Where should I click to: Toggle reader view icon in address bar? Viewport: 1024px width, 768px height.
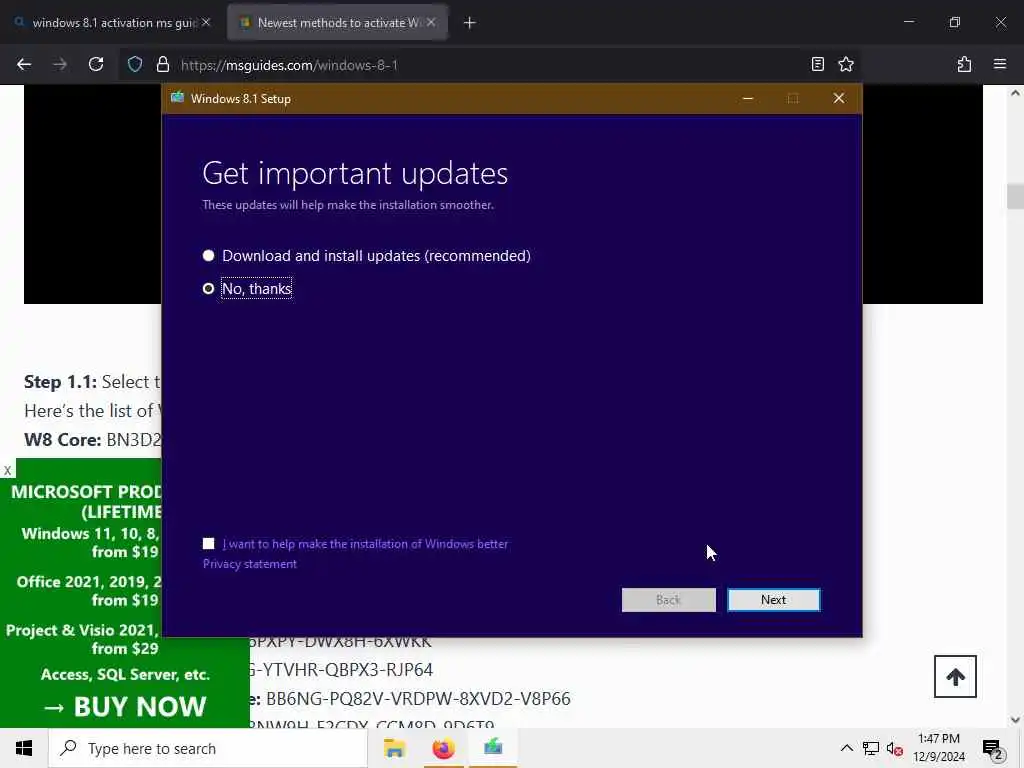click(818, 64)
